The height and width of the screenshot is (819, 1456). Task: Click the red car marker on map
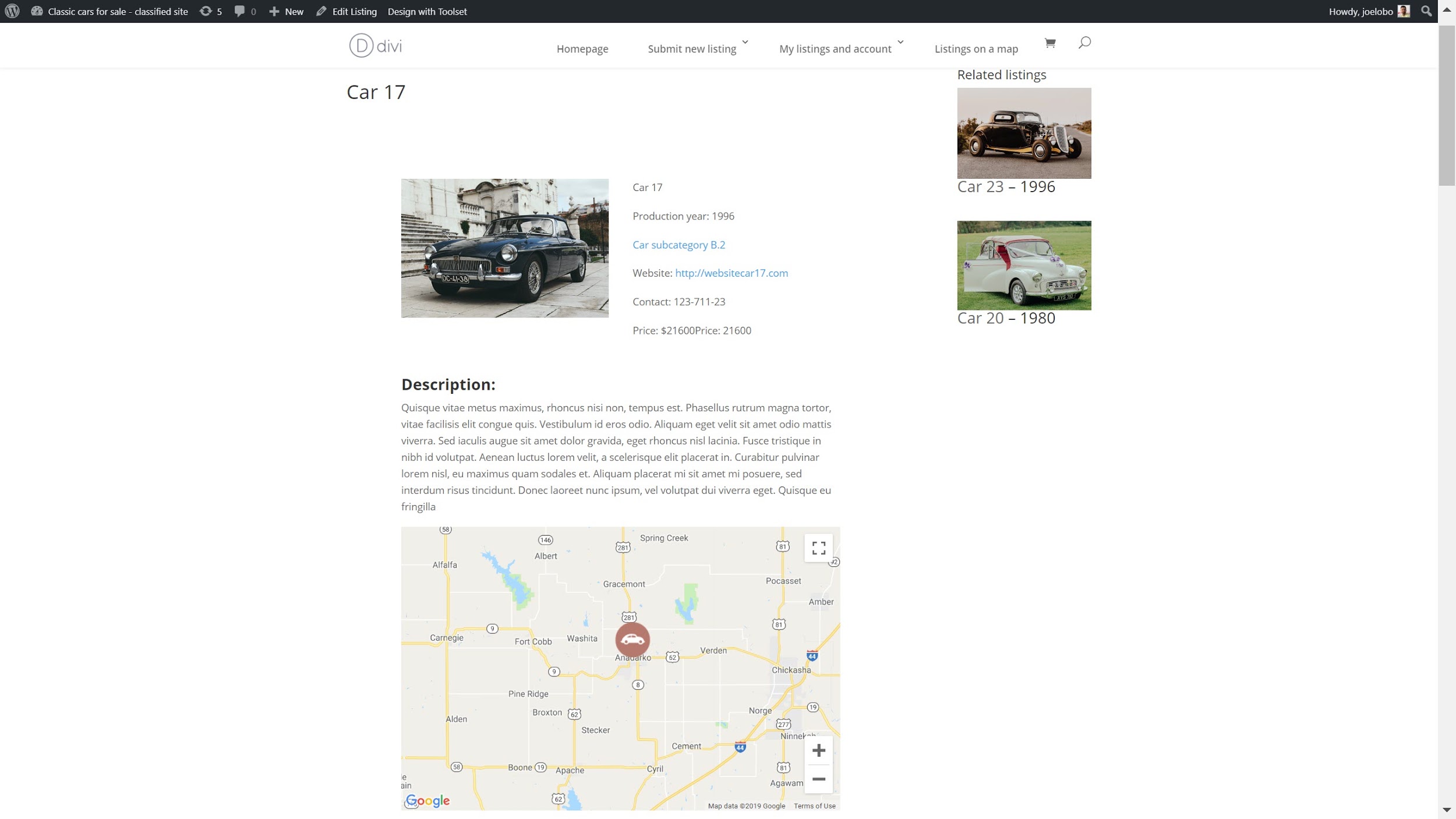pyautogui.click(x=632, y=640)
